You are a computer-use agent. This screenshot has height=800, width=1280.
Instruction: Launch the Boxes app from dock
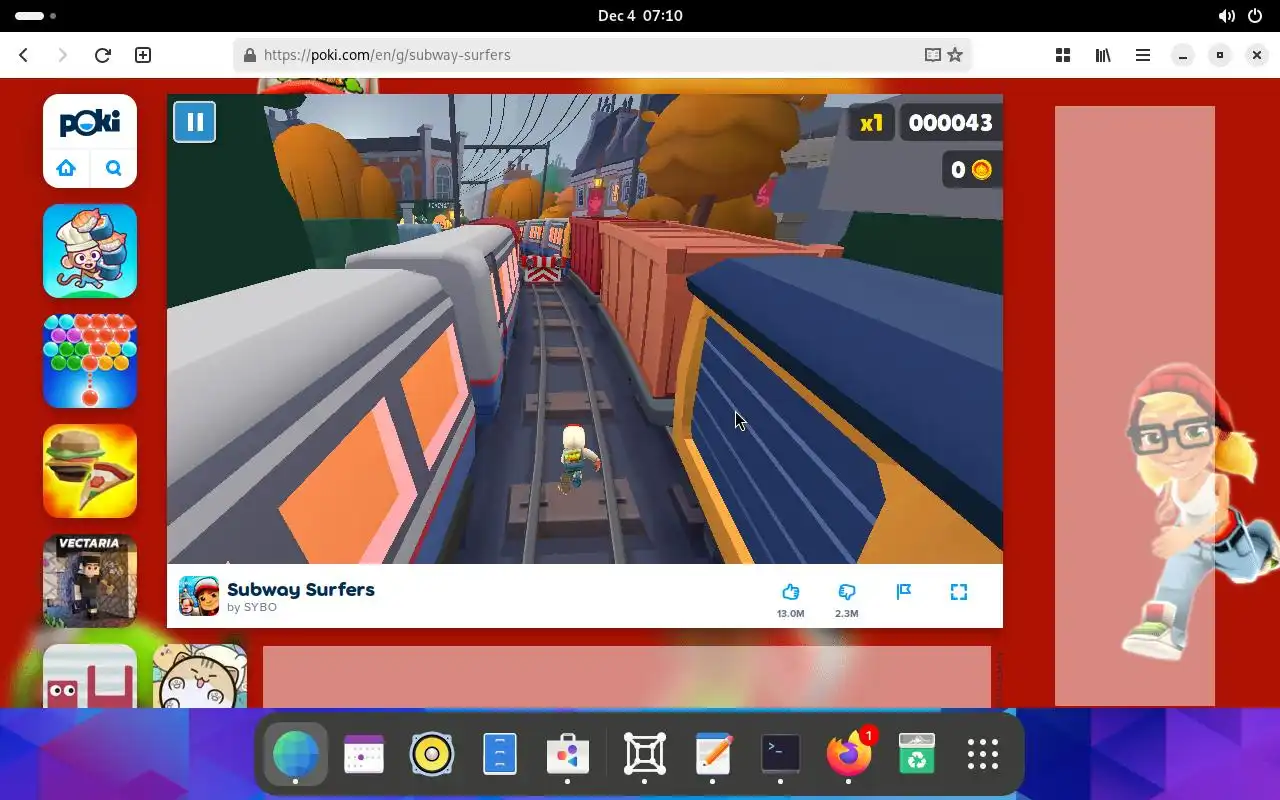[x=645, y=754]
